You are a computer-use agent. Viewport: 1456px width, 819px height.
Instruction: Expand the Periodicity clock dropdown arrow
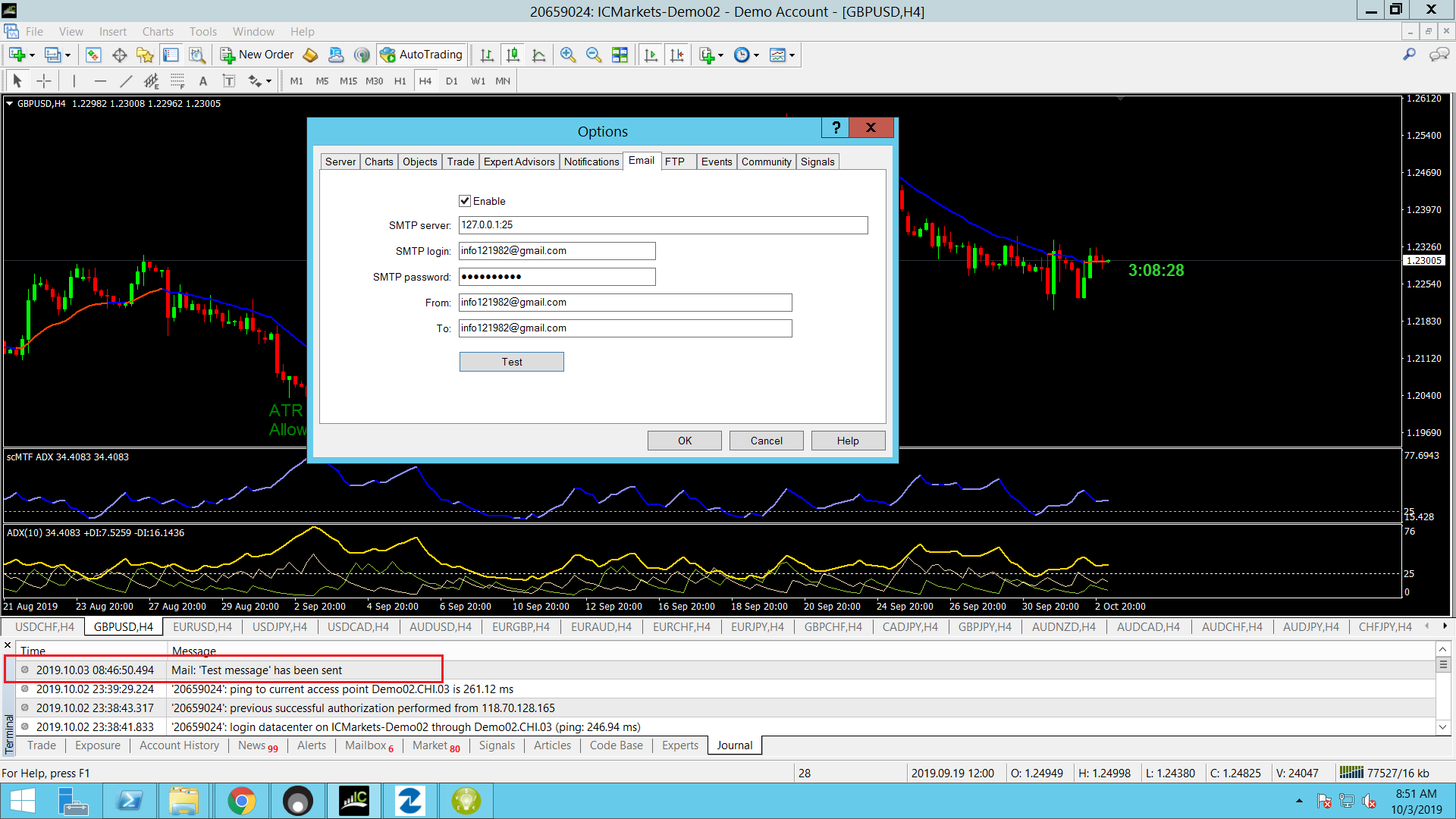click(x=756, y=55)
